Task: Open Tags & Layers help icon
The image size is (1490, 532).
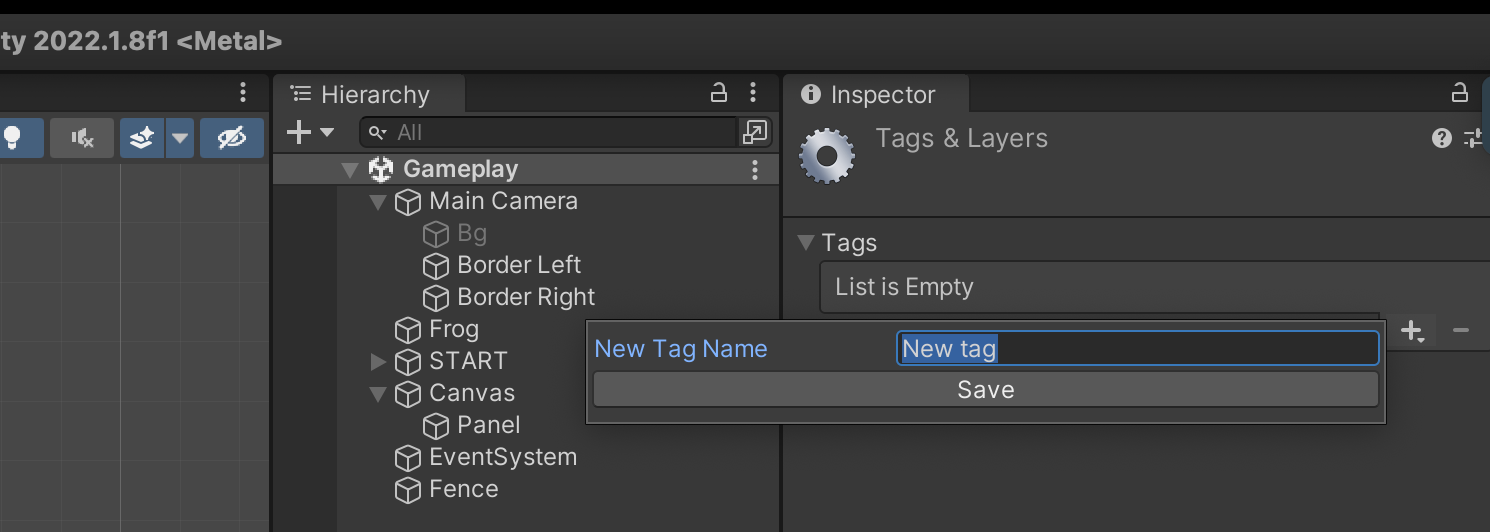Action: click(x=1442, y=138)
